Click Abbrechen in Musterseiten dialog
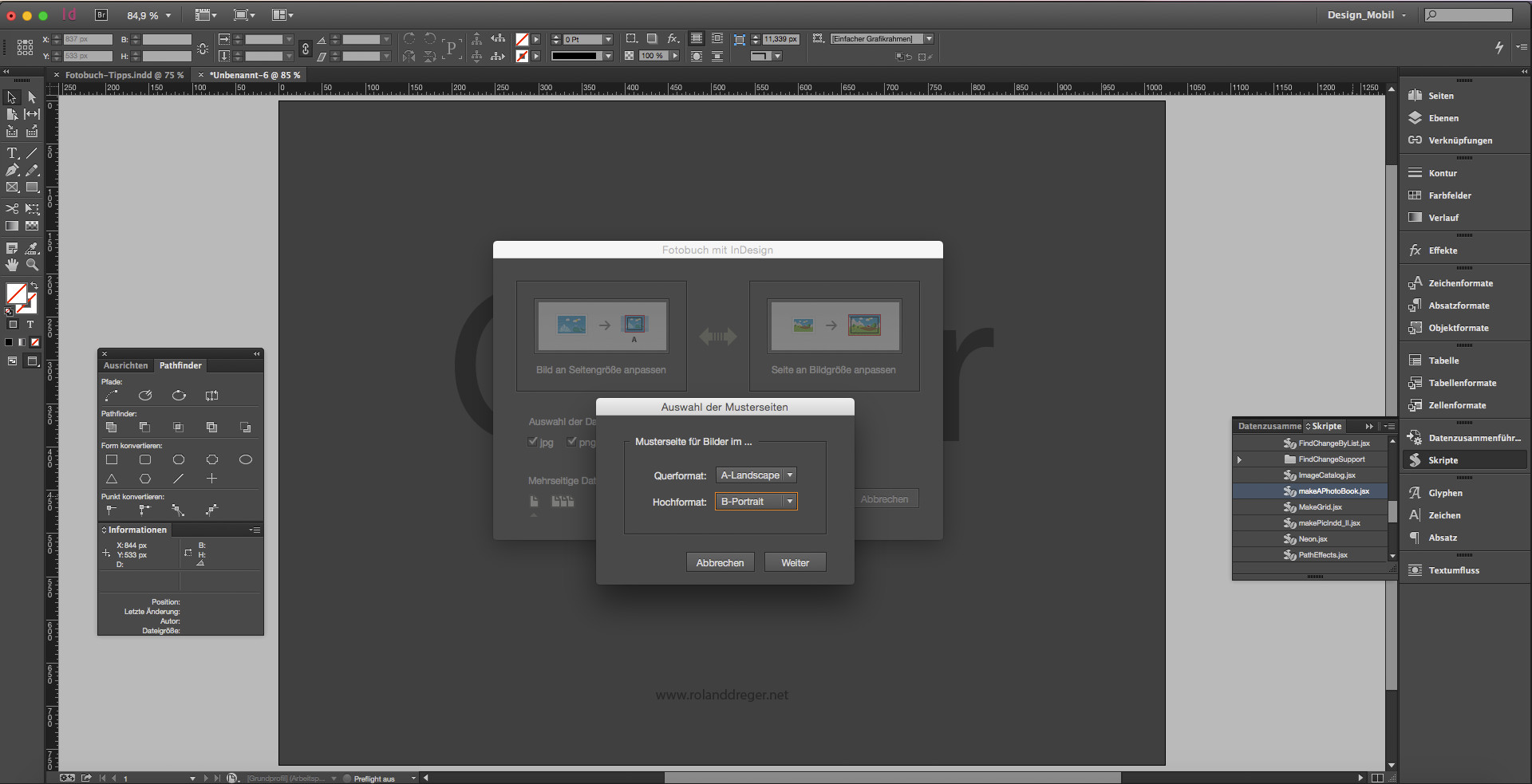 tap(720, 562)
